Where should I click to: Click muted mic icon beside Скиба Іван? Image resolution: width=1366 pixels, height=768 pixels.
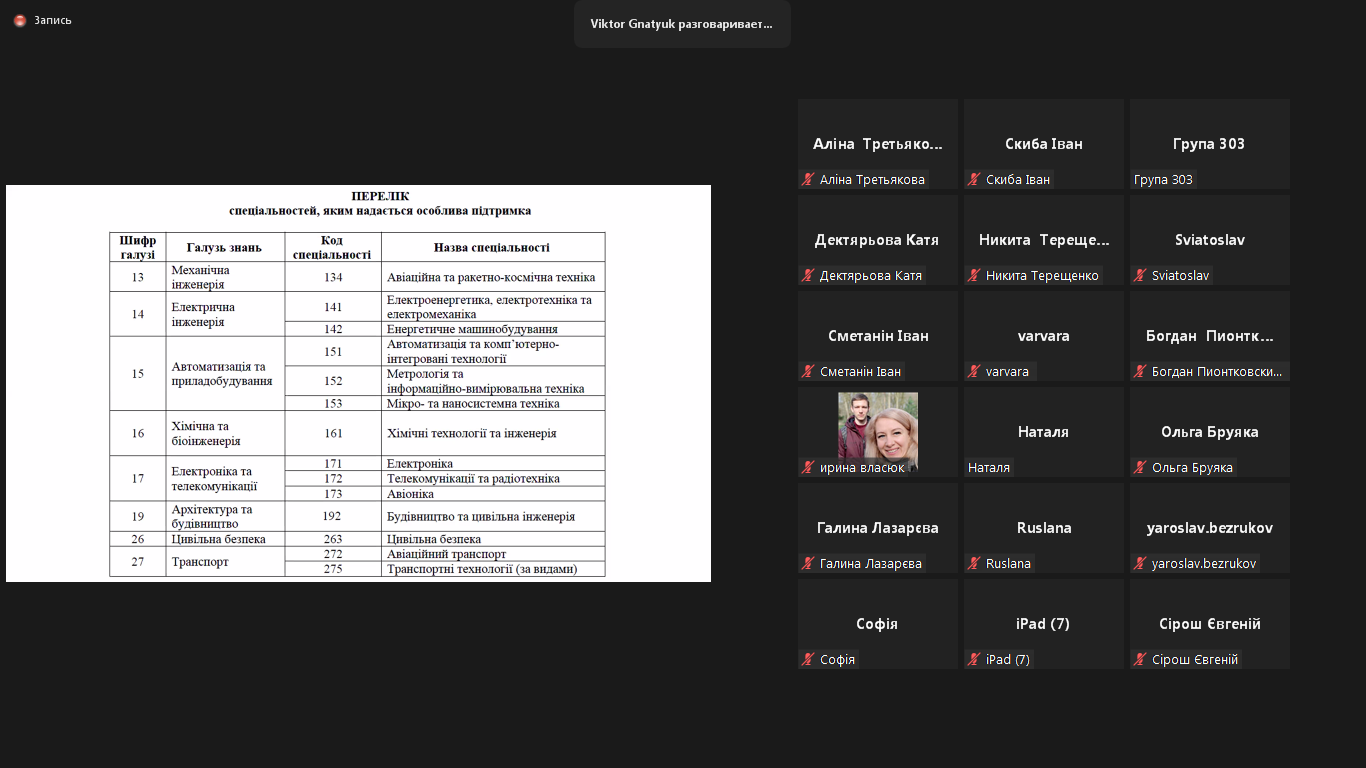pos(974,180)
